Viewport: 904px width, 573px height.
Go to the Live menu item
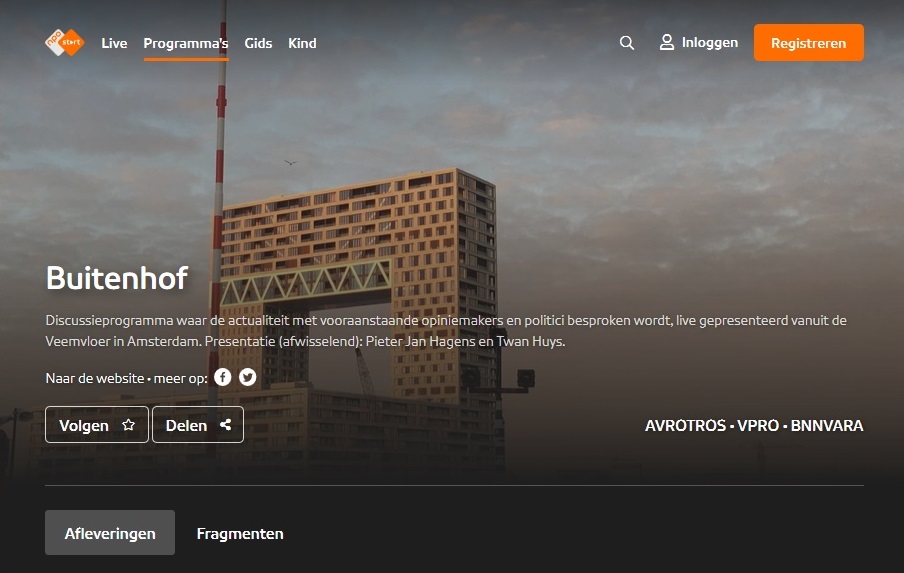pyautogui.click(x=114, y=43)
